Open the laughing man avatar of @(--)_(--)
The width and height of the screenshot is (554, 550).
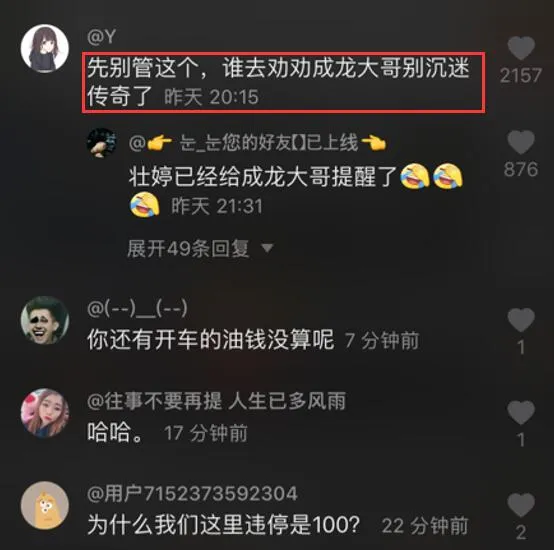pos(45,320)
